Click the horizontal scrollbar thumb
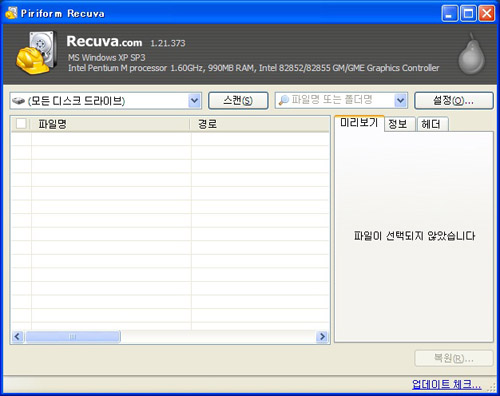Screen dimensions: 500x396 (73, 337)
